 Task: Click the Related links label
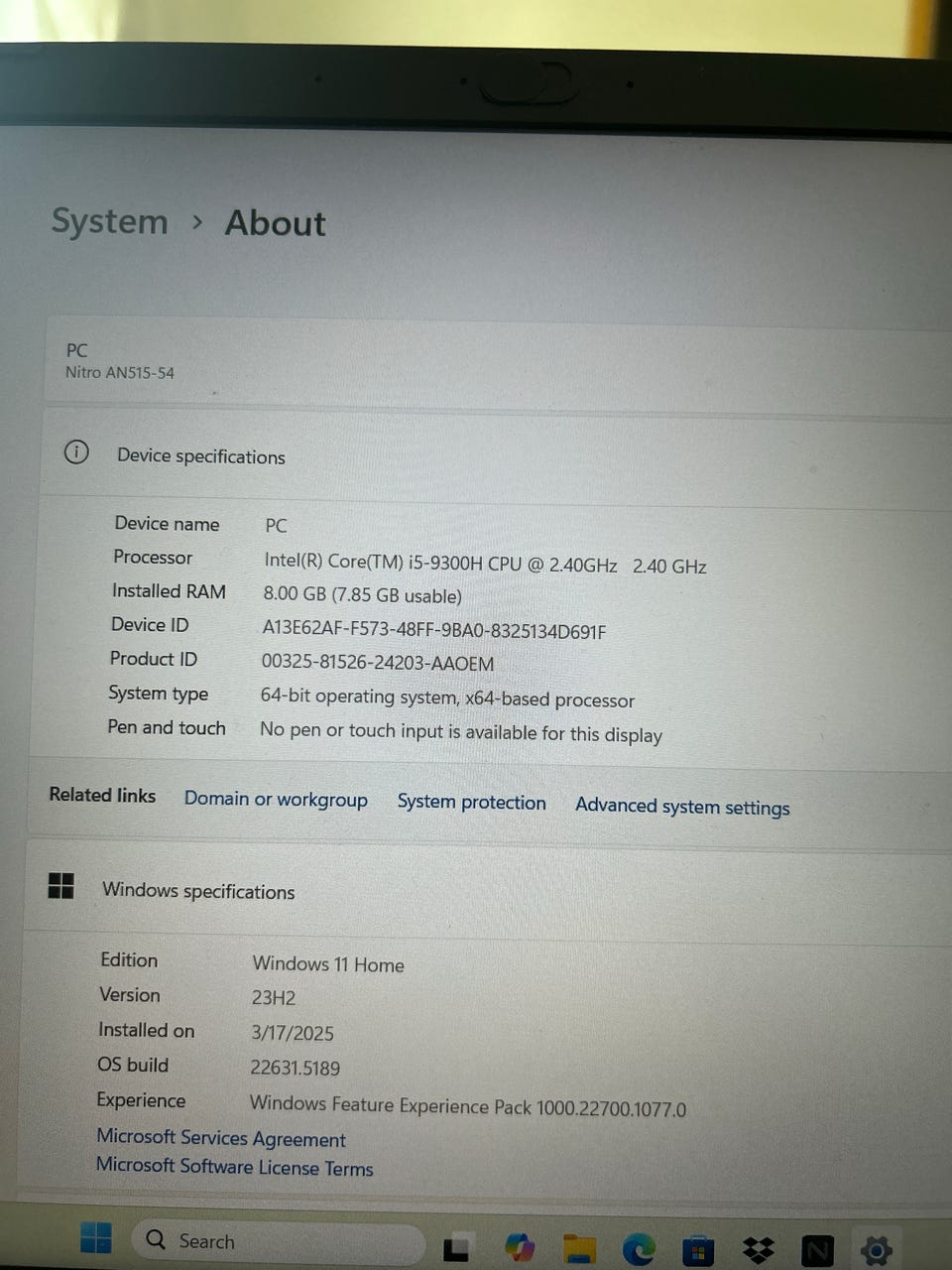pyautogui.click(x=102, y=795)
